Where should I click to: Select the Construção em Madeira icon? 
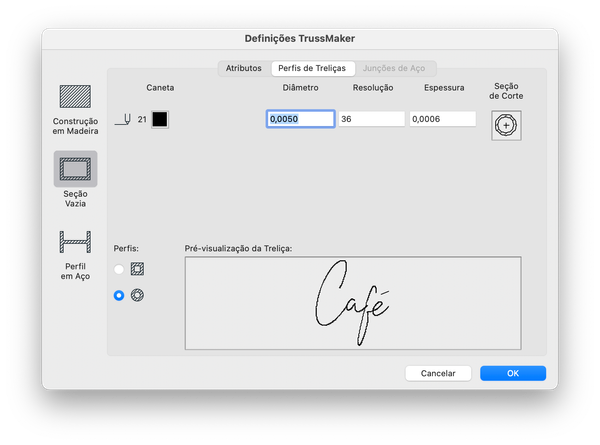tap(75, 96)
